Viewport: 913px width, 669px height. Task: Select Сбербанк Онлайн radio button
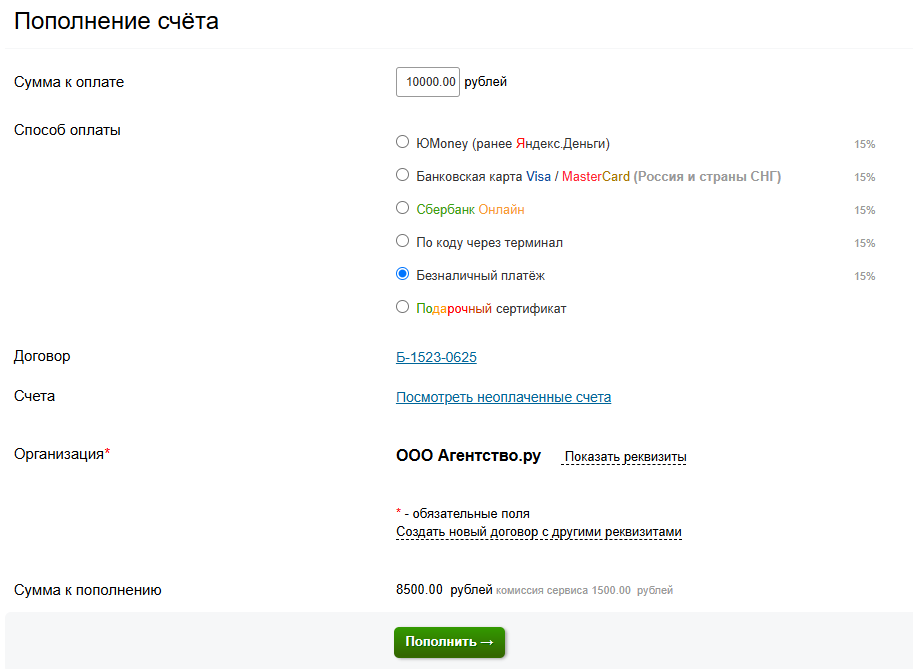(402, 208)
